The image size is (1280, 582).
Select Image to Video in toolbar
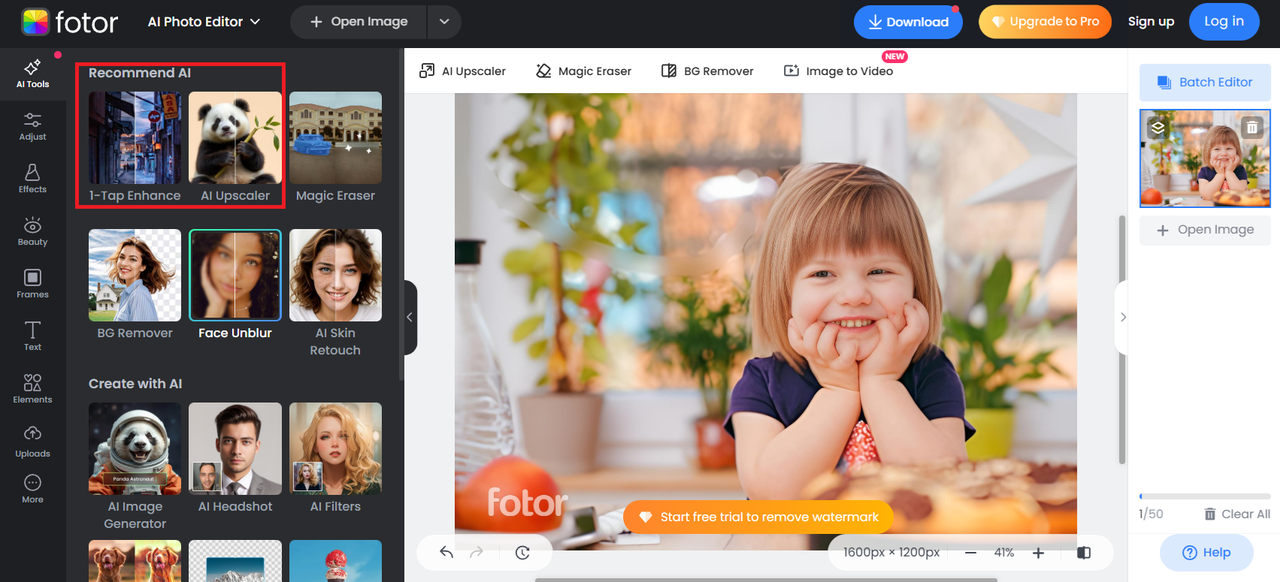pos(838,71)
